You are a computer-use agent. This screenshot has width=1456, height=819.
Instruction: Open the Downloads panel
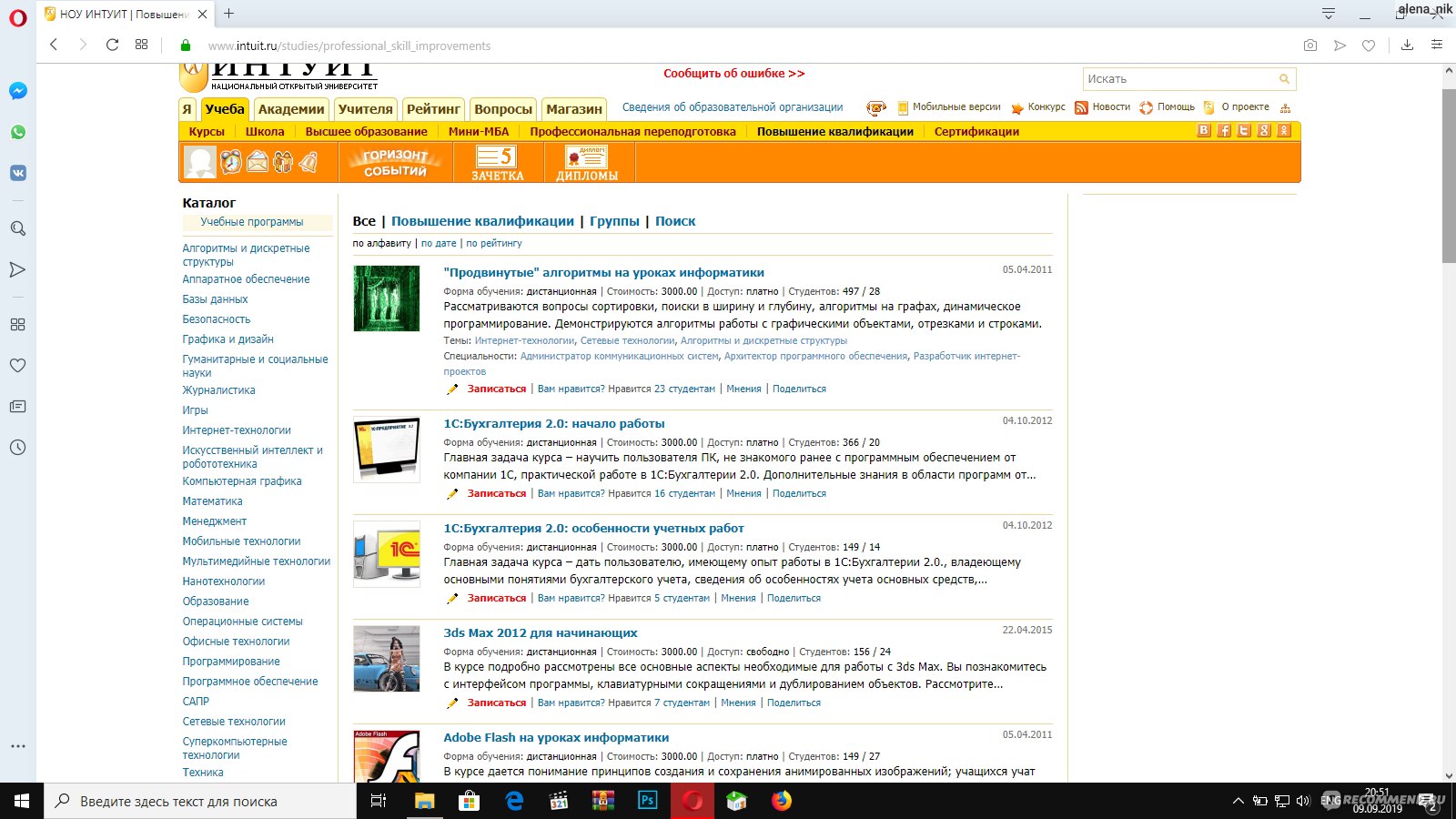click(1407, 45)
